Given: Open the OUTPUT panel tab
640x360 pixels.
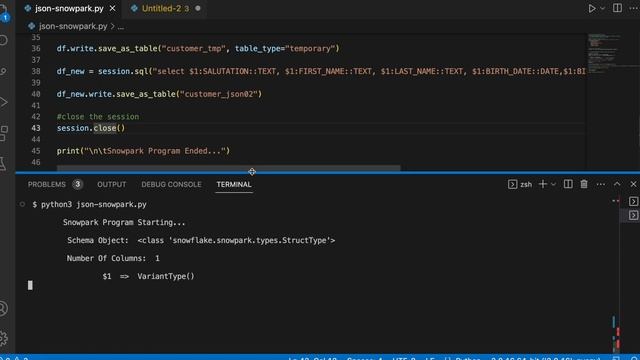Looking at the screenshot, I should pyautogui.click(x=111, y=184).
